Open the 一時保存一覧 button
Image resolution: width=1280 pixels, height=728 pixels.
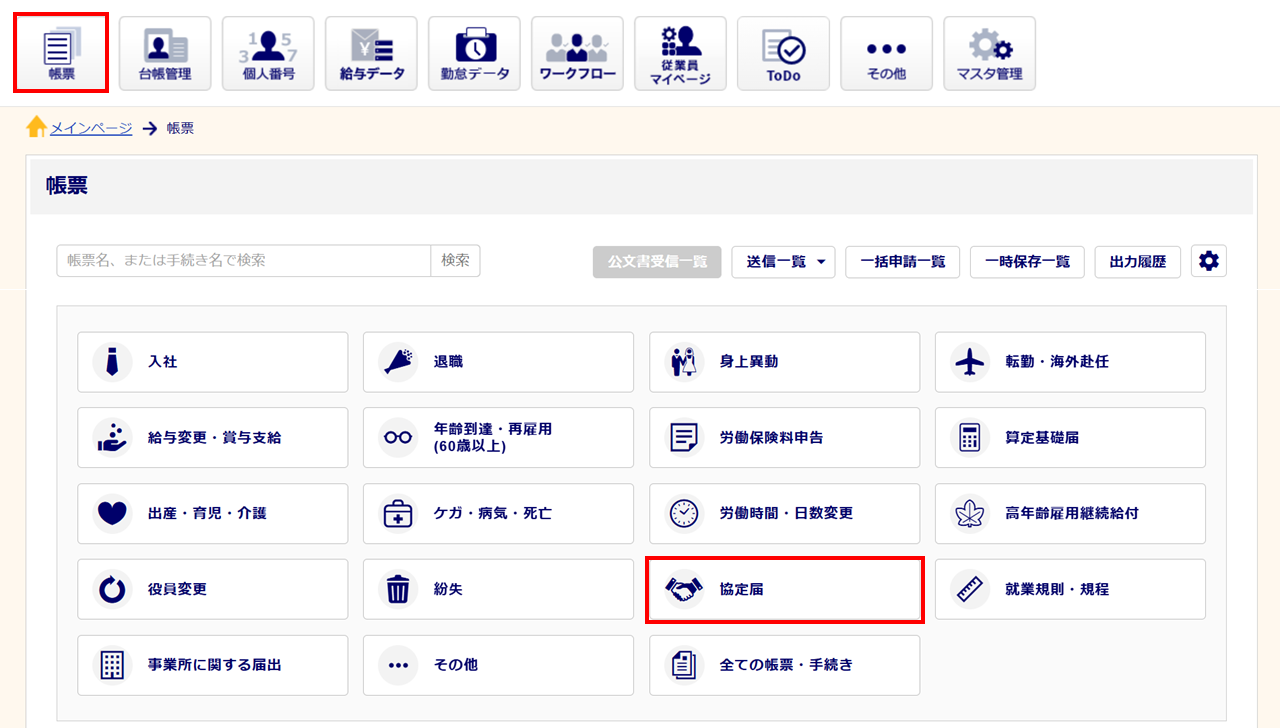click(x=1027, y=262)
